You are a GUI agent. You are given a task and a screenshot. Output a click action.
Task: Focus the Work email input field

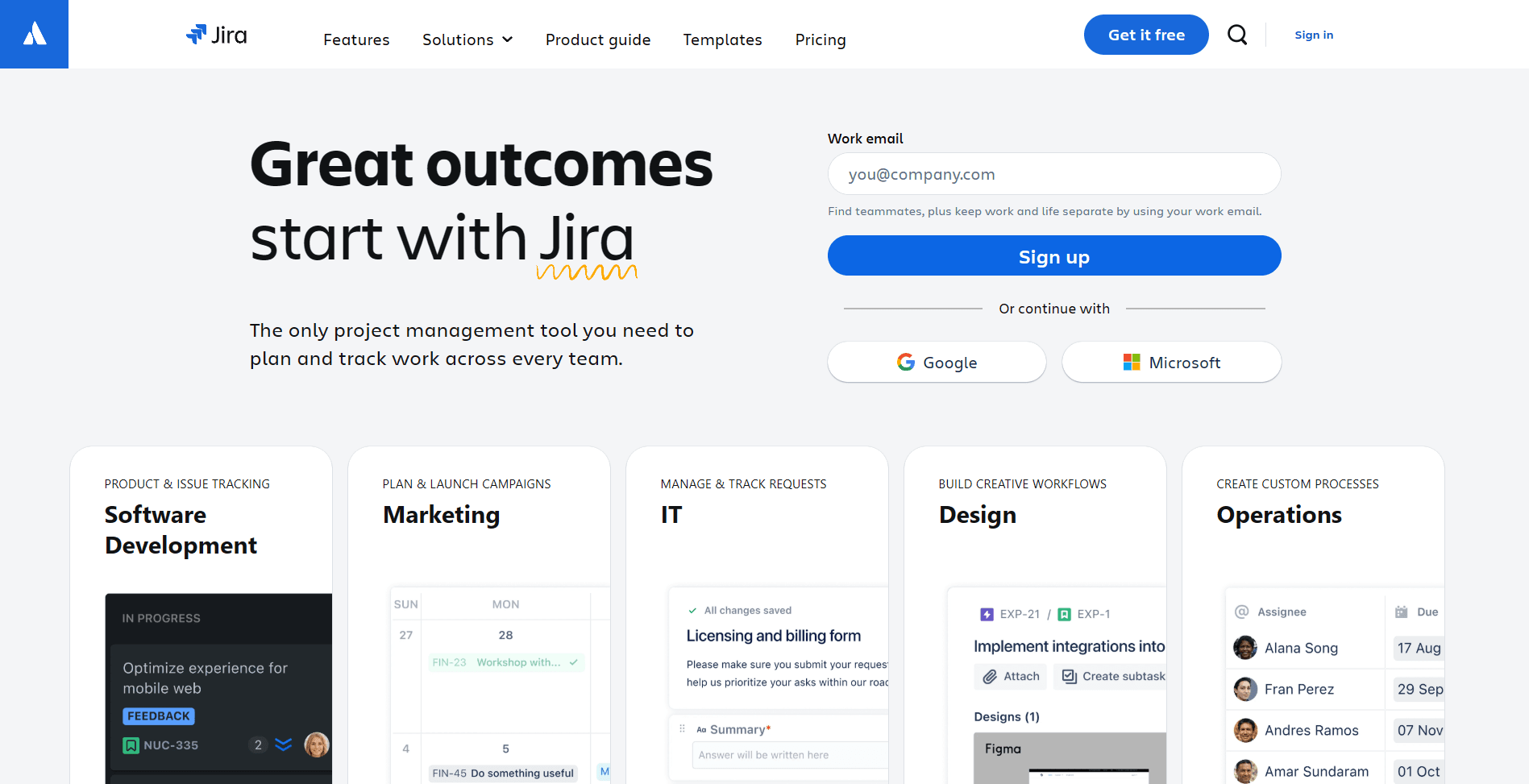point(1053,174)
